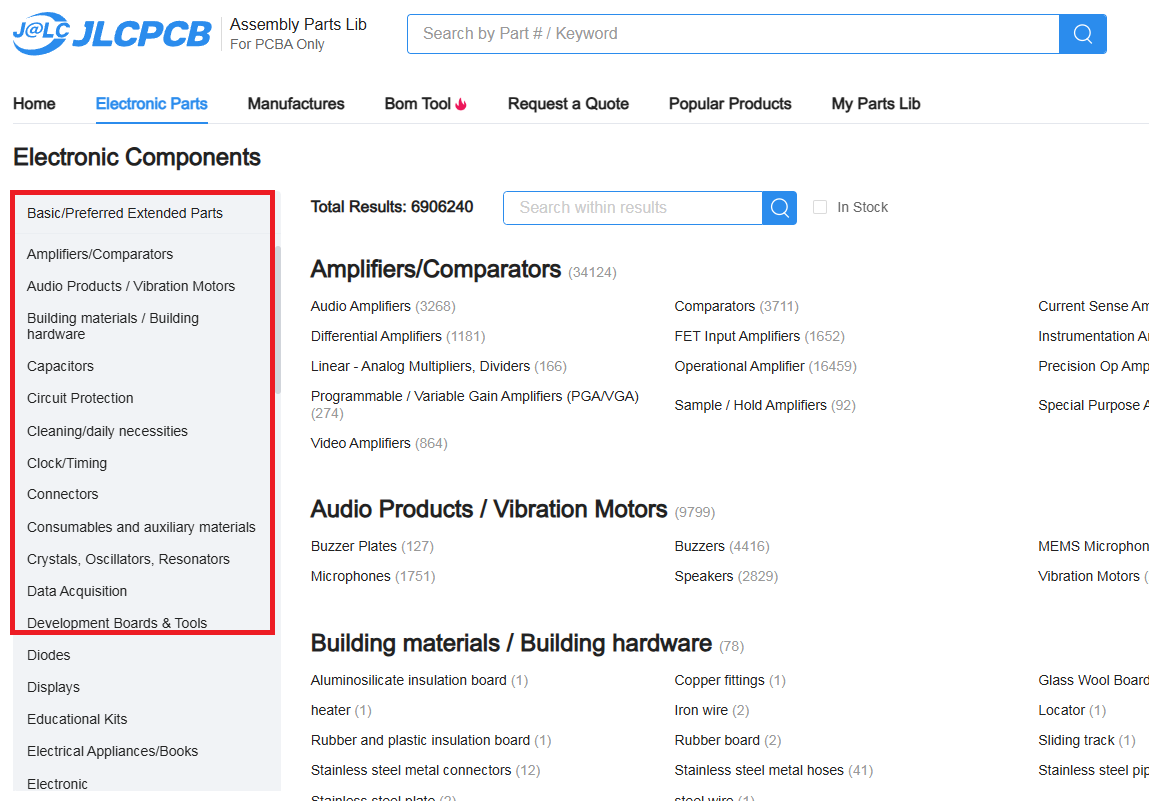Screen dimensions: 1149x801
Task: Open Stainless steel metal connectors link
Action: click(426, 771)
